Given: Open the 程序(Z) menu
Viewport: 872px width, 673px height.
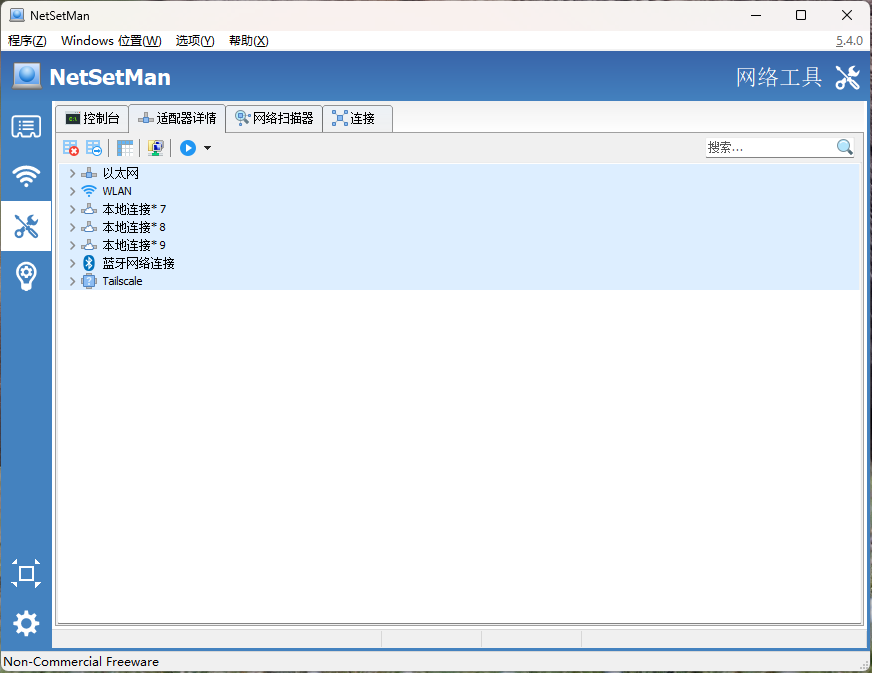Looking at the screenshot, I should click(27, 41).
